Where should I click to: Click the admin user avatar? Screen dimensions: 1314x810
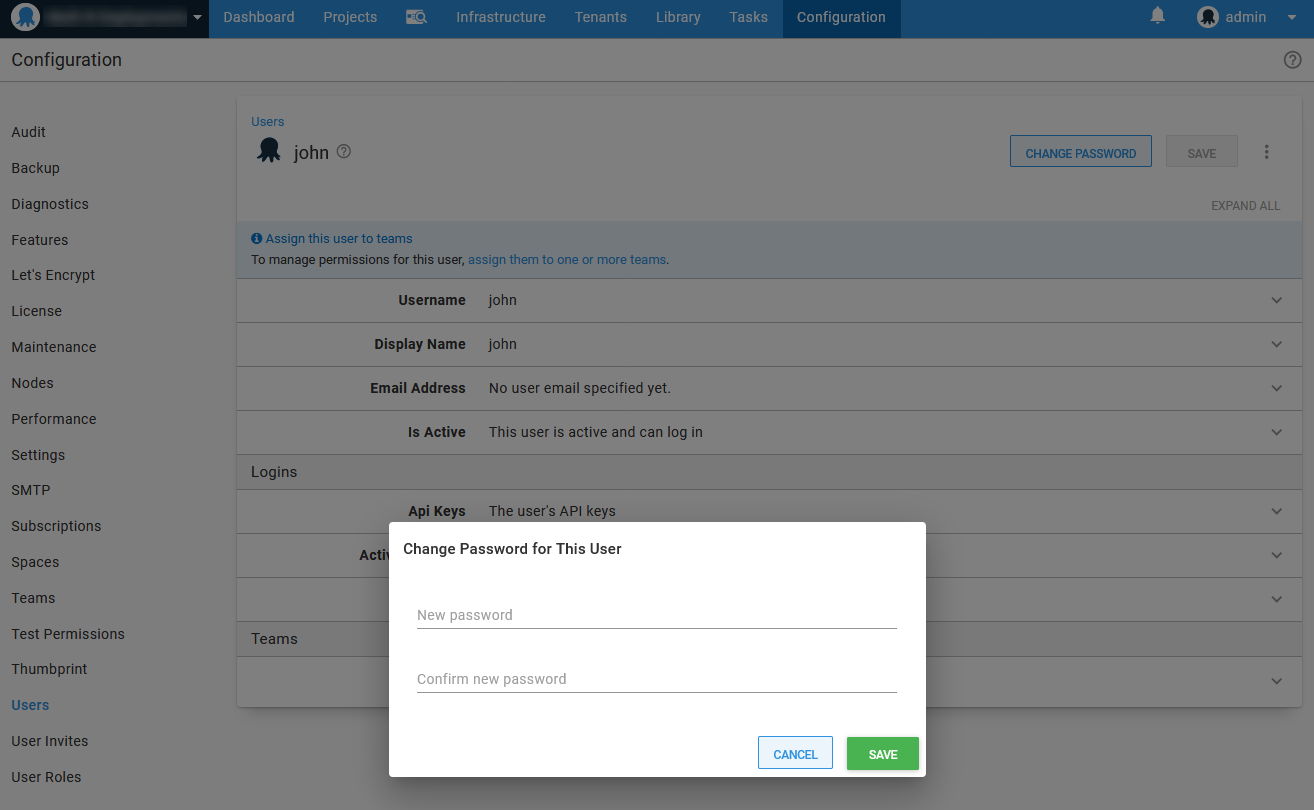1208,17
